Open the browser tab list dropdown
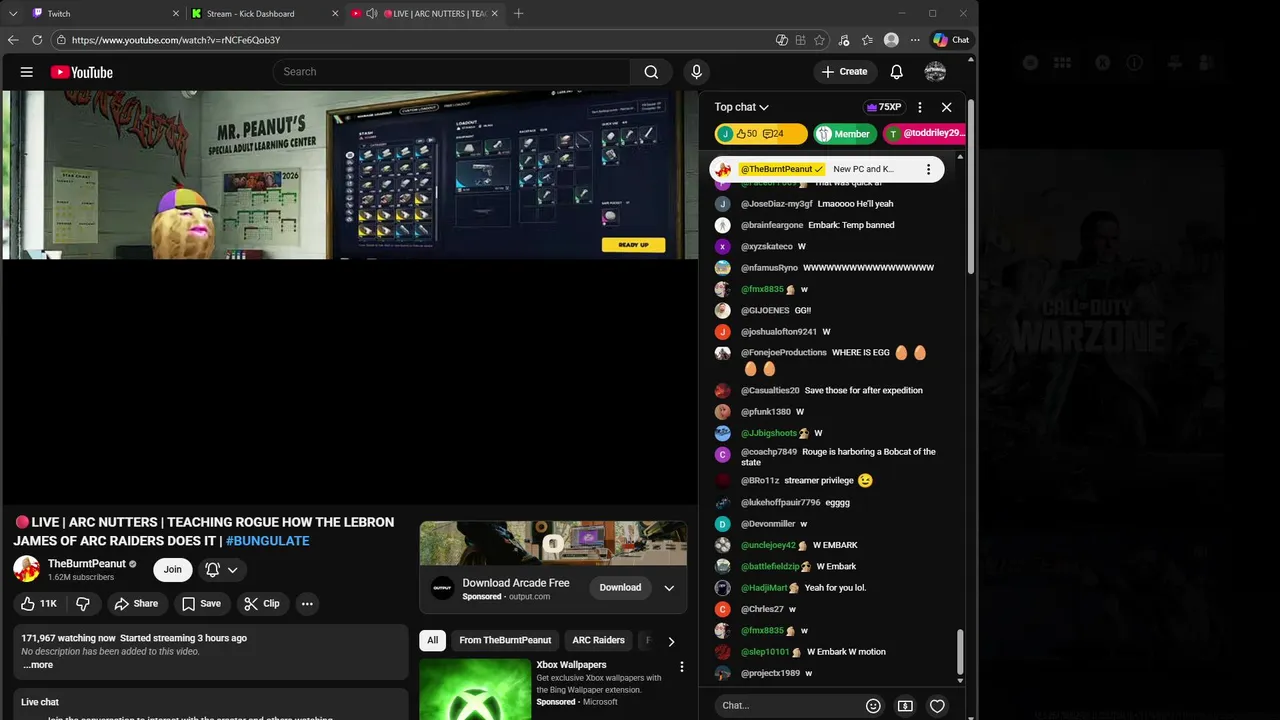Screen dimensions: 1280x720 tap(13, 14)
